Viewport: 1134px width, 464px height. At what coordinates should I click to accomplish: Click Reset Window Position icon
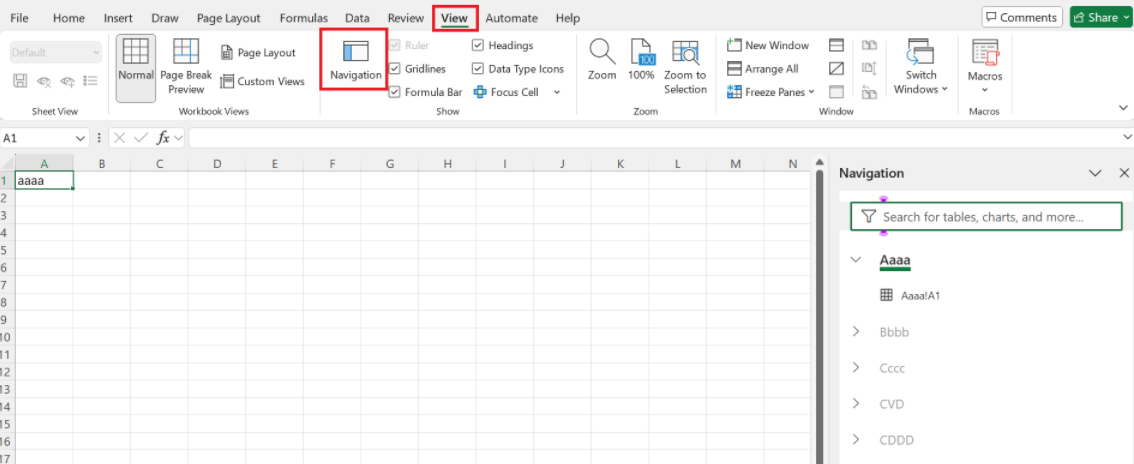click(x=869, y=93)
